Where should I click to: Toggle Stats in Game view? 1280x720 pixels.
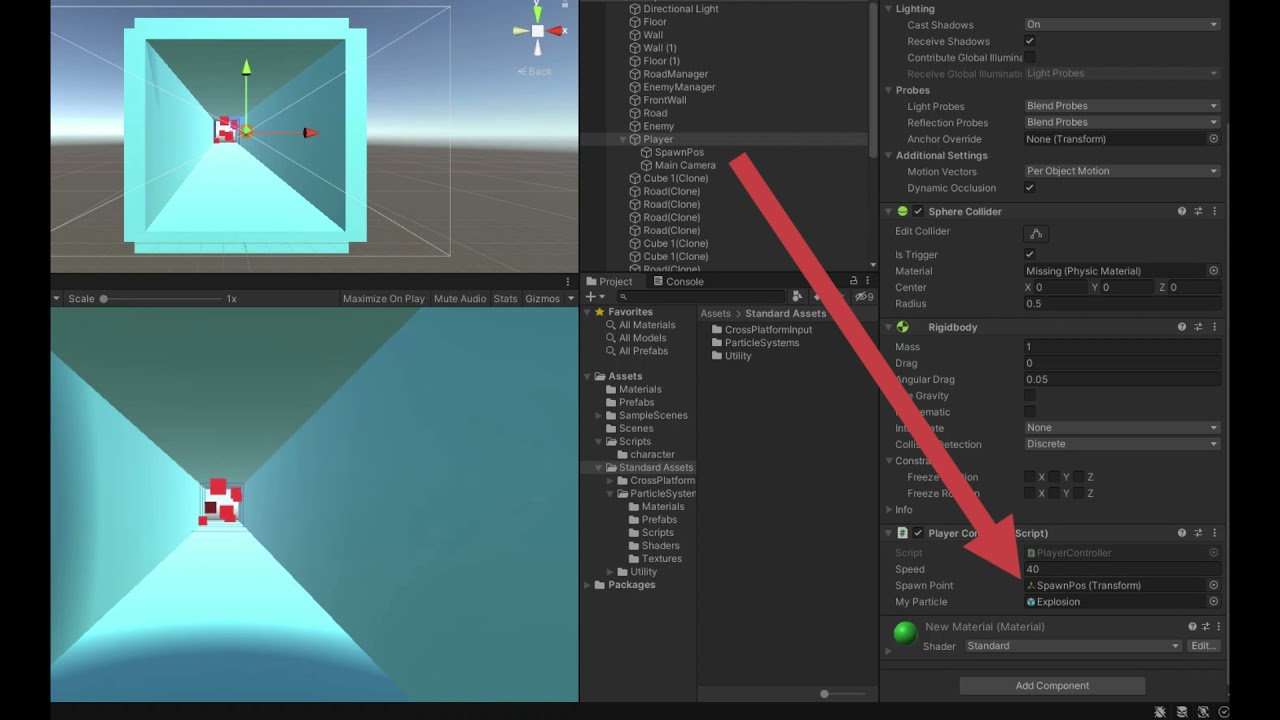(x=506, y=299)
